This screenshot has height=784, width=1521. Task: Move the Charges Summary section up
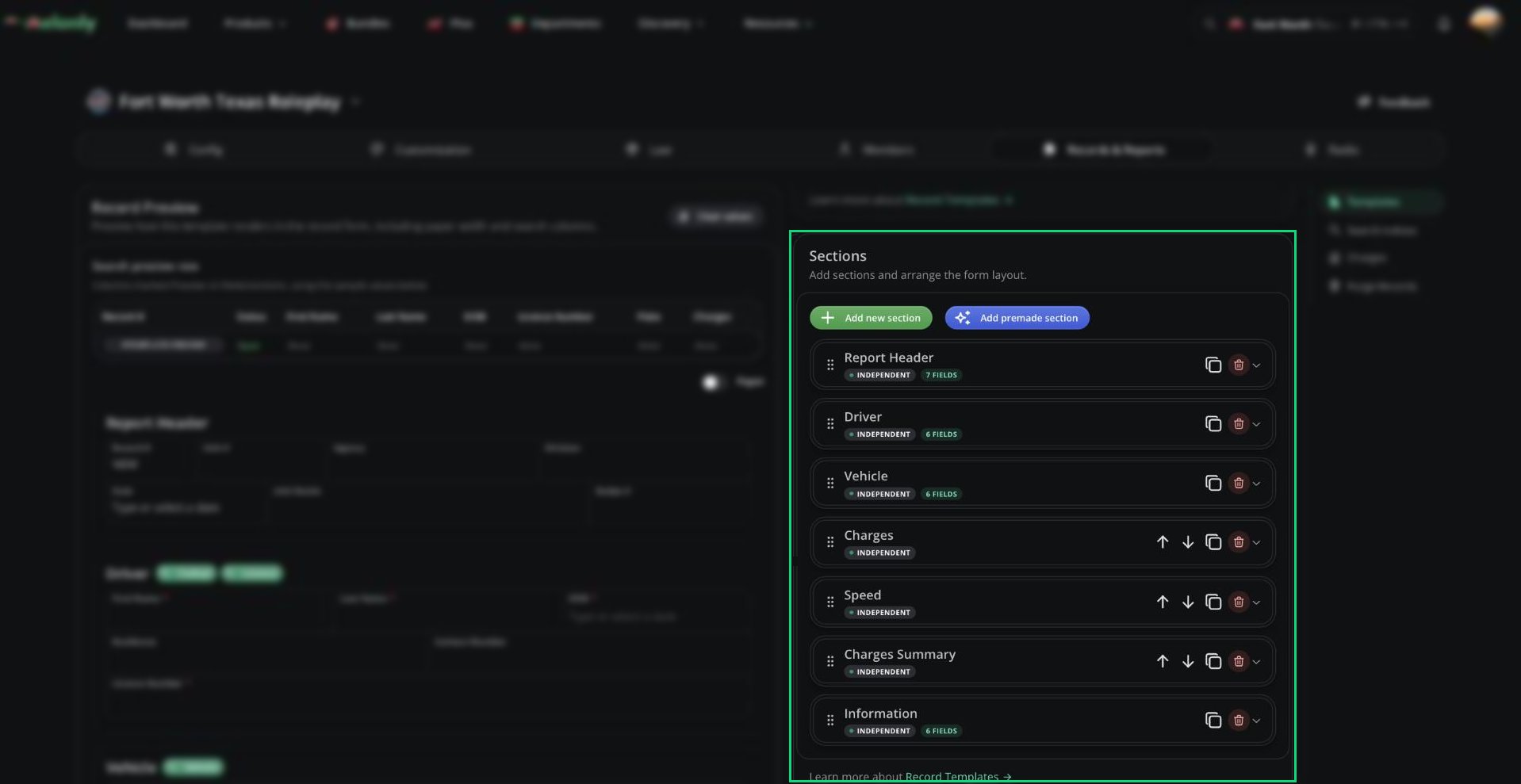point(1162,661)
